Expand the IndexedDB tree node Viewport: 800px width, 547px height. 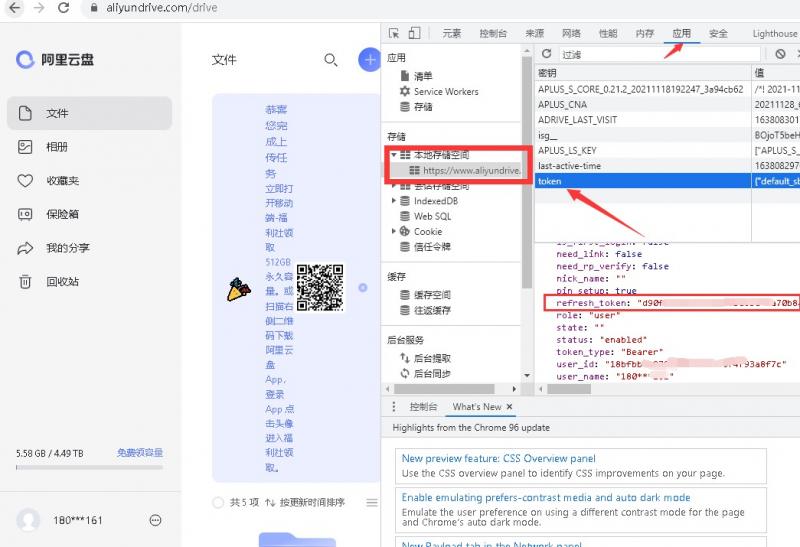(x=393, y=201)
